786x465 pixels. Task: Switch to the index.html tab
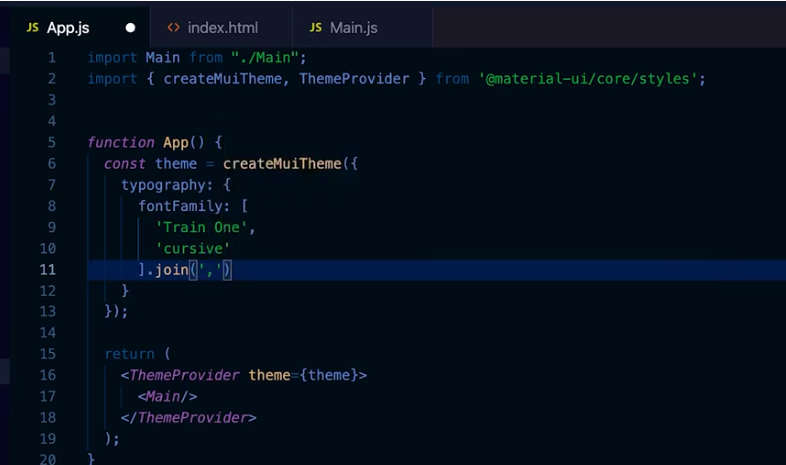point(221,28)
